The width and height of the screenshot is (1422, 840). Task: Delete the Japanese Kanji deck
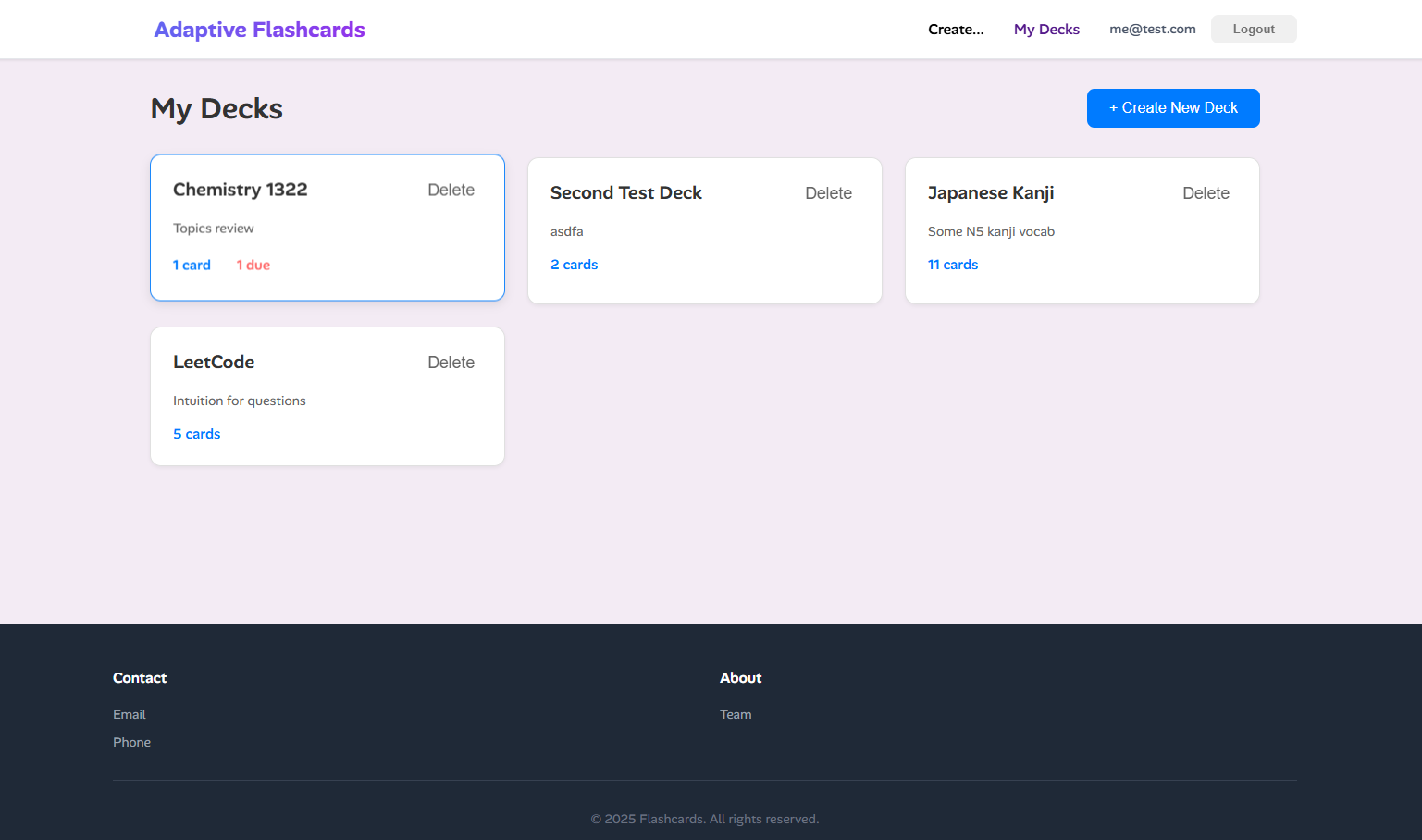tap(1206, 193)
